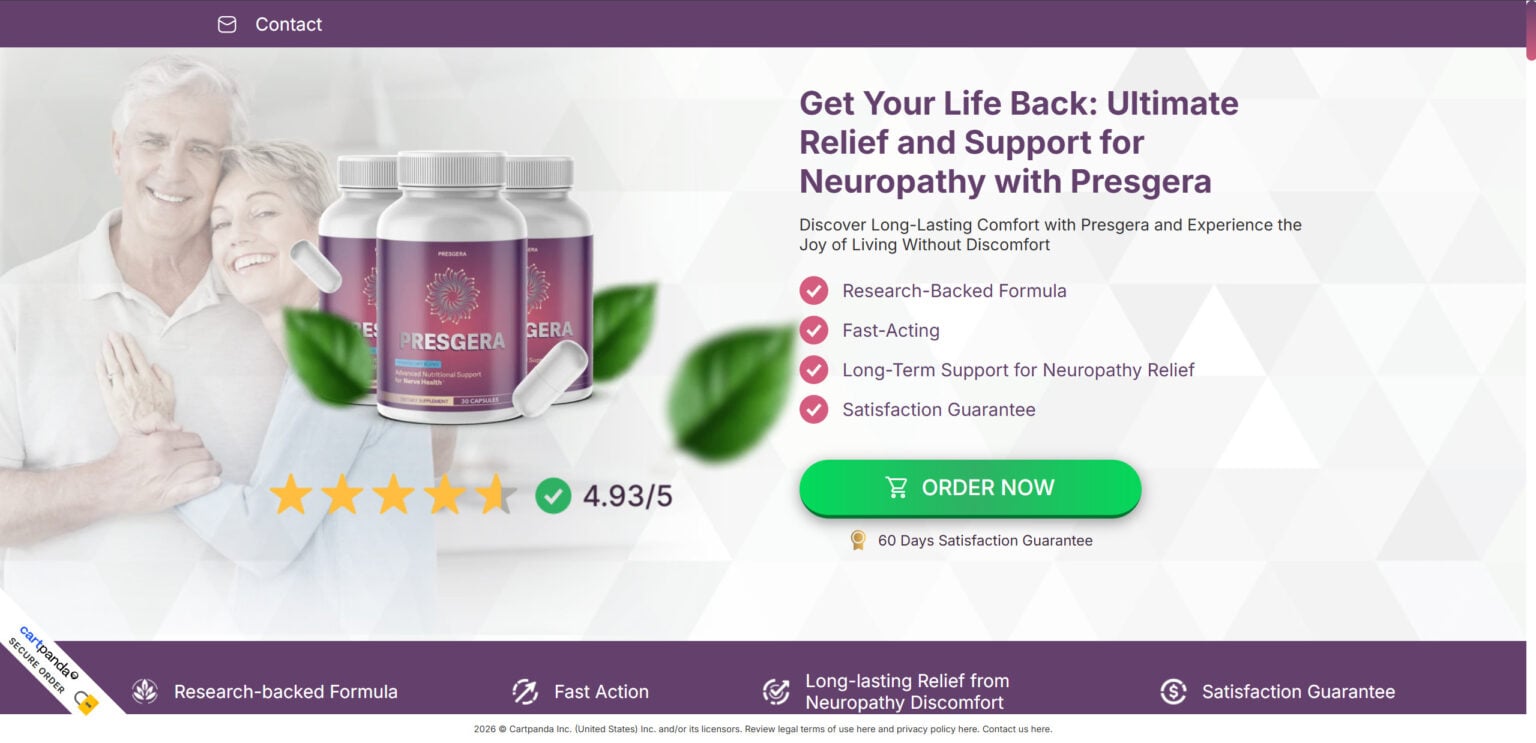Open the Contact link in header
This screenshot has width=1536, height=743.
288,24
